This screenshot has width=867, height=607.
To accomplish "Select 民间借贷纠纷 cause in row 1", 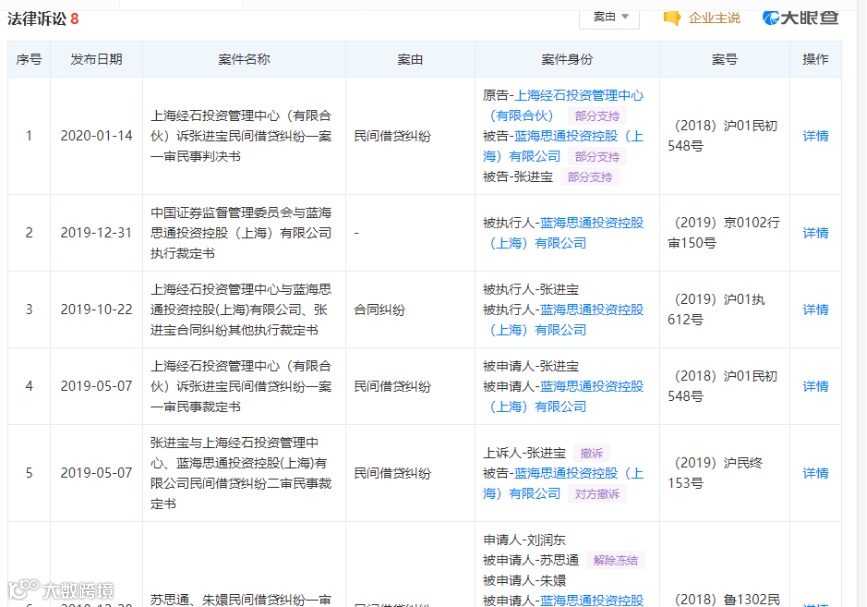I will point(392,136).
